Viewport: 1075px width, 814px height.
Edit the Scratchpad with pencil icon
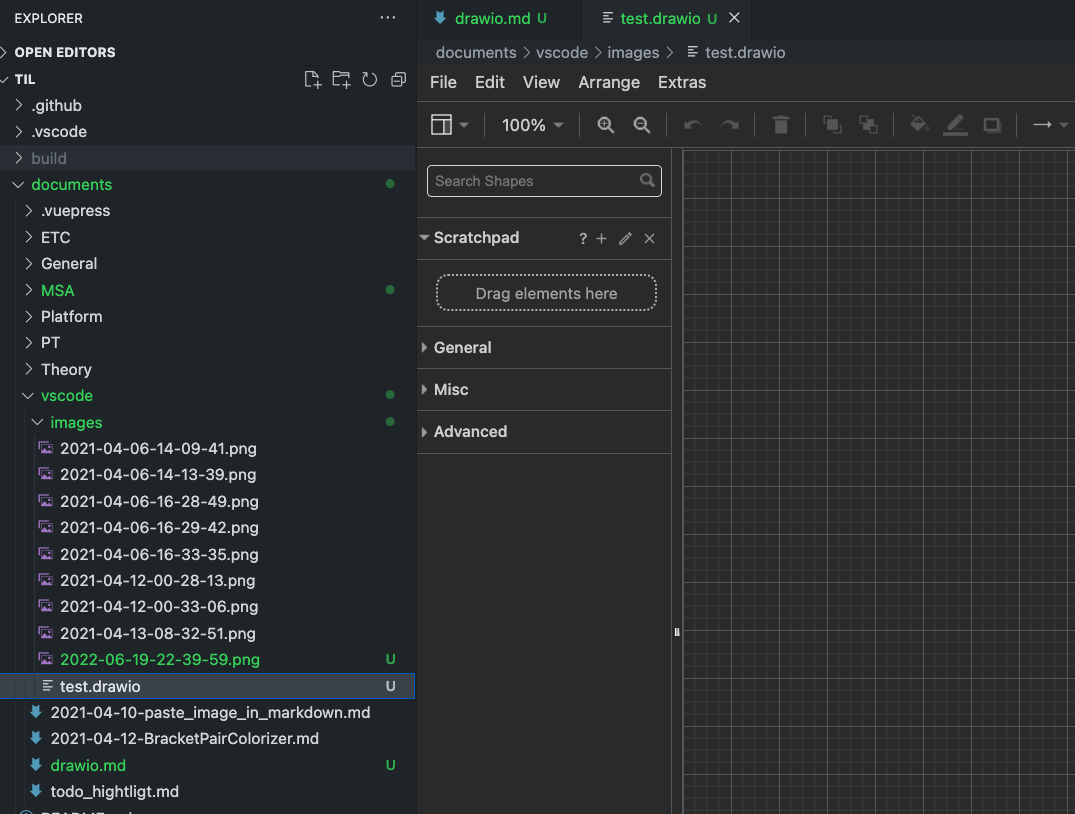[625, 239]
